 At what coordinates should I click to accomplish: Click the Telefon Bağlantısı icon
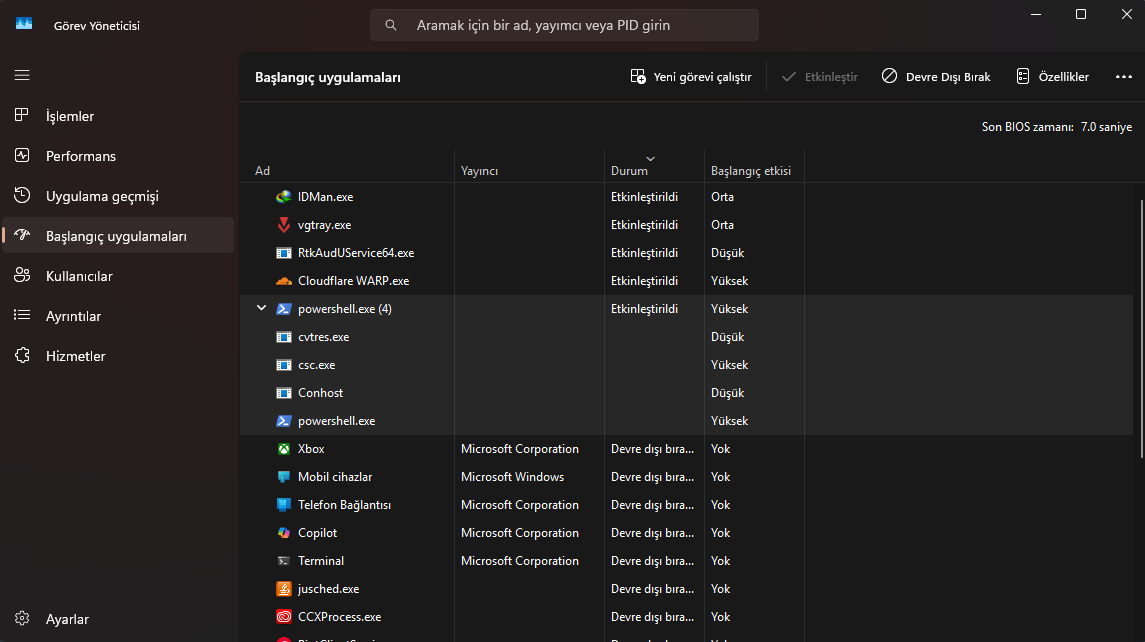point(284,505)
